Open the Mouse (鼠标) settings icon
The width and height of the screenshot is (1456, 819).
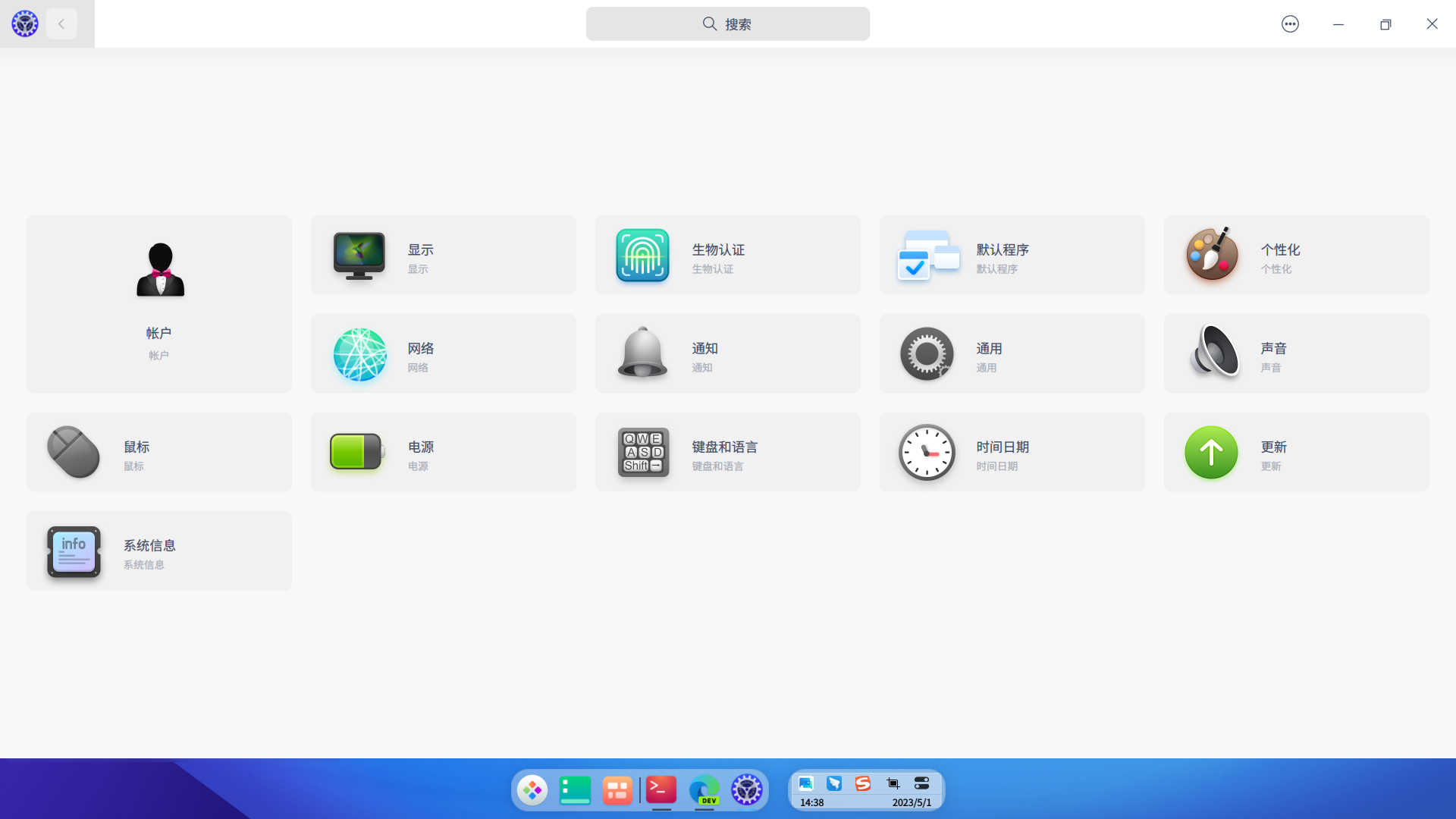click(74, 452)
